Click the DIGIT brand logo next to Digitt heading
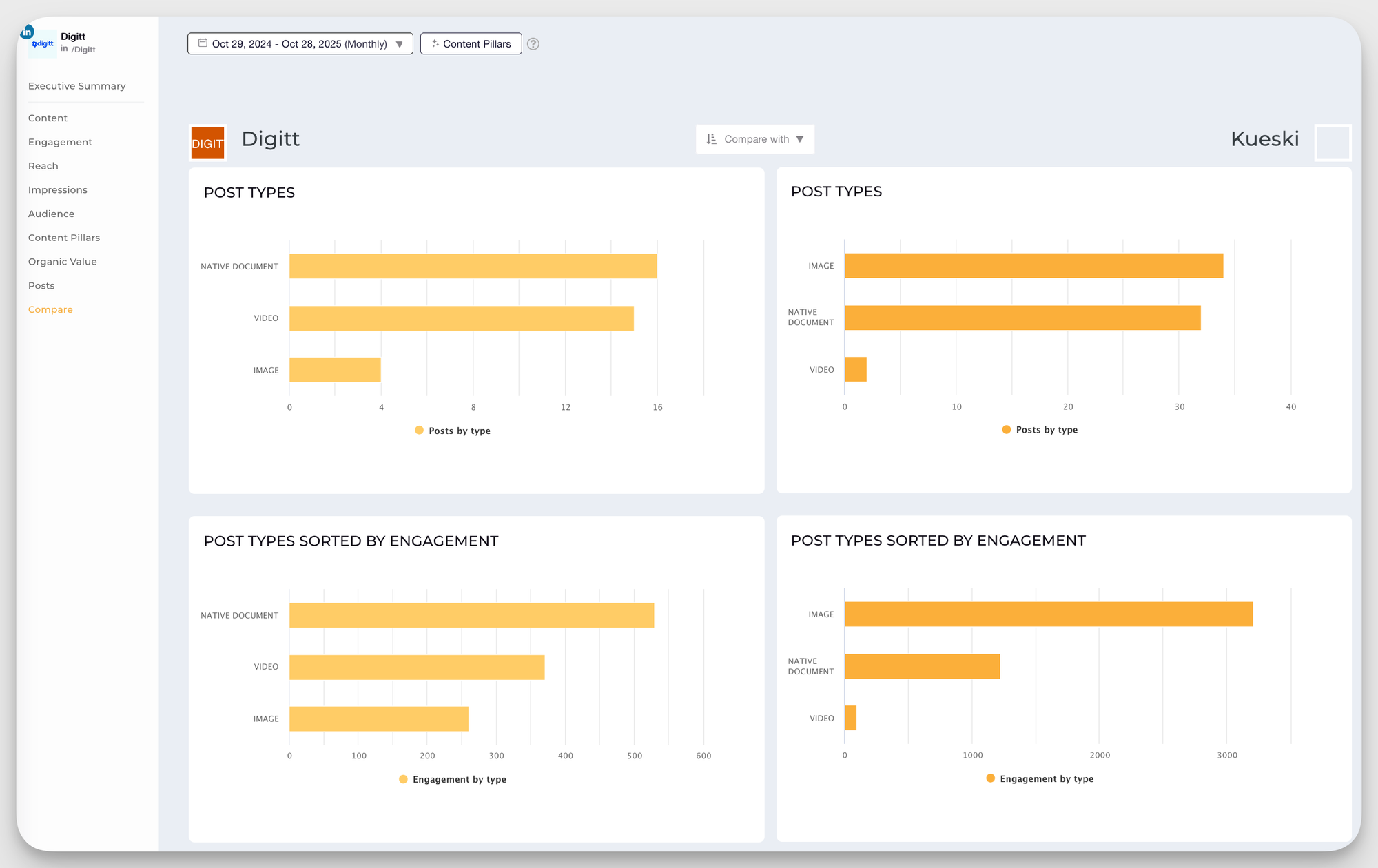Image resolution: width=1378 pixels, height=868 pixels. (207, 143)
